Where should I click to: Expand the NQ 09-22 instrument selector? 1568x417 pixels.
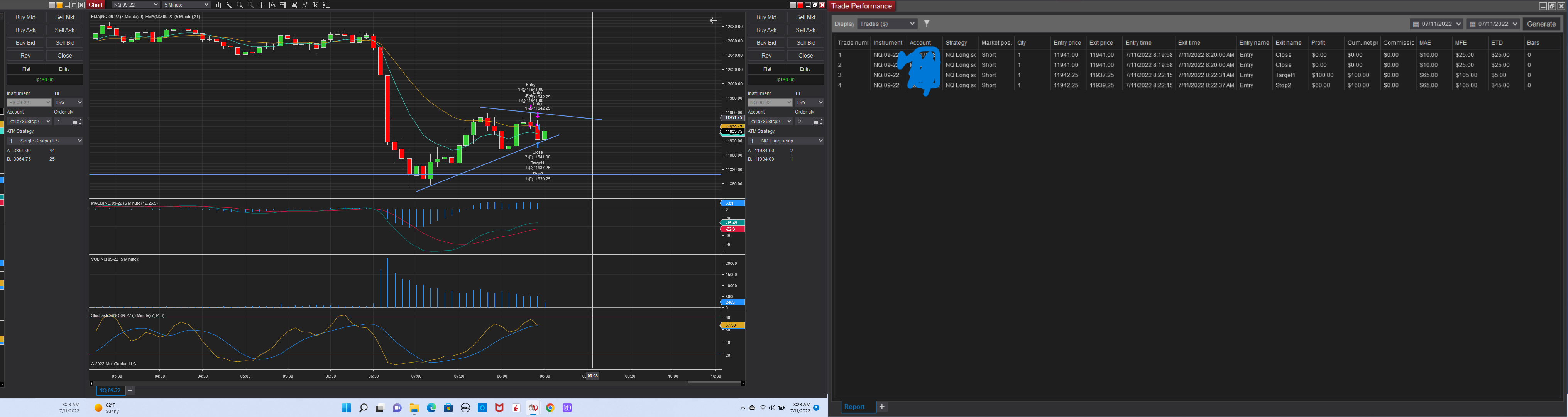coord(136,5)
